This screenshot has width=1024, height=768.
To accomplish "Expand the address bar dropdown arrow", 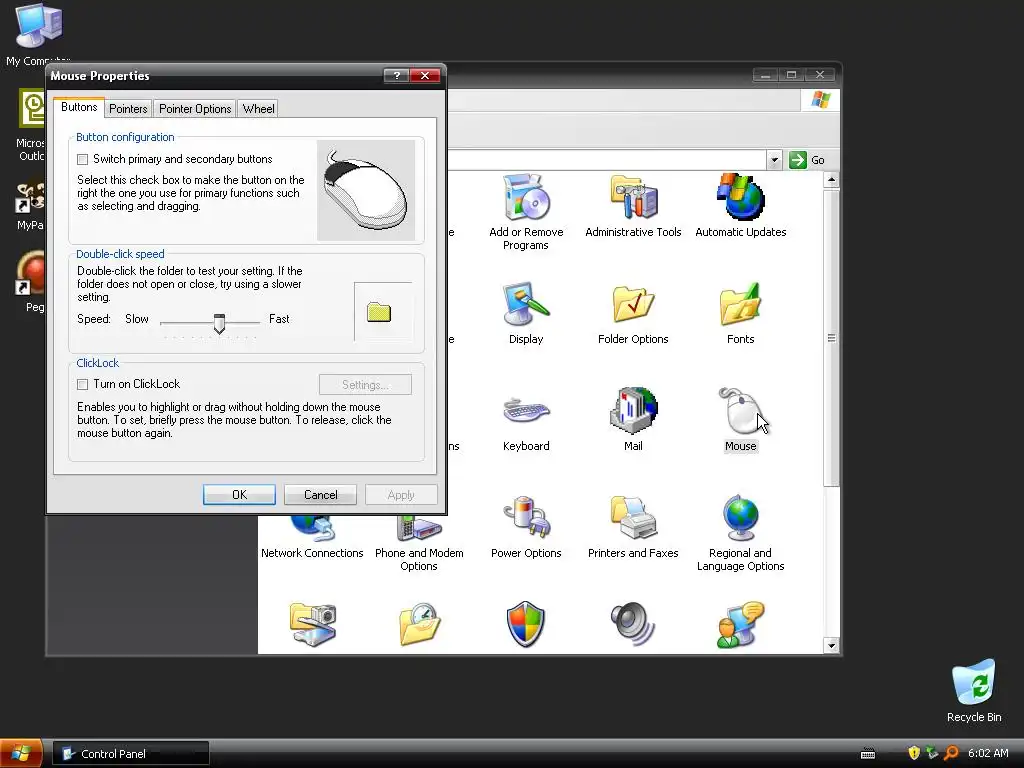I will click(x=774, y=160).
